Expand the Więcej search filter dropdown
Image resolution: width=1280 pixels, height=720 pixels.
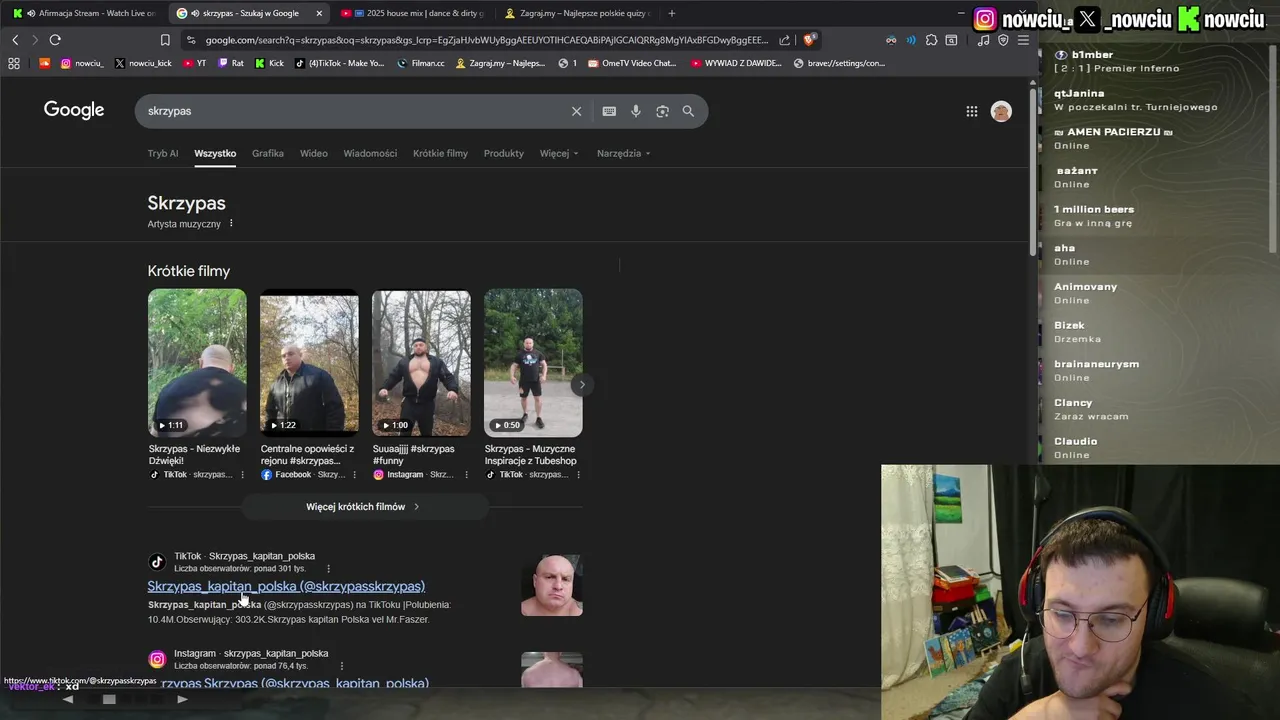pyautogui.click(x=559, y=153)
